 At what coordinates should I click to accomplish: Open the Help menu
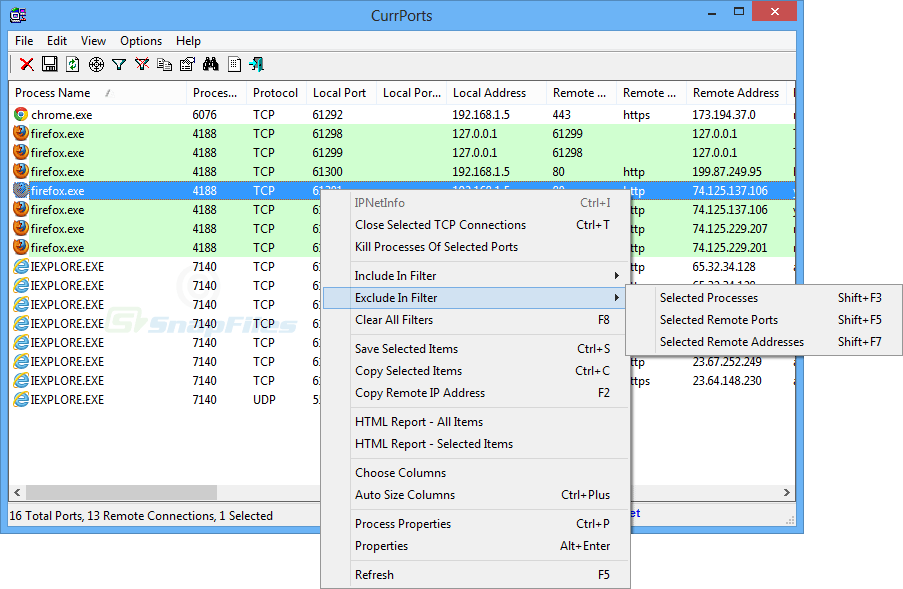[x=188, y=41]
